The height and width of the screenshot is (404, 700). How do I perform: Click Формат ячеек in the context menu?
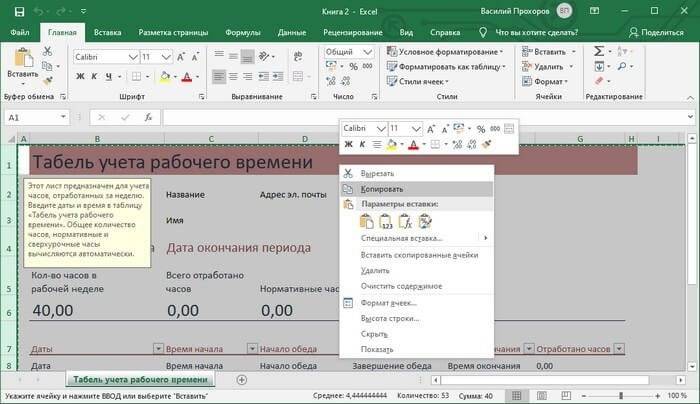point(388,302)
